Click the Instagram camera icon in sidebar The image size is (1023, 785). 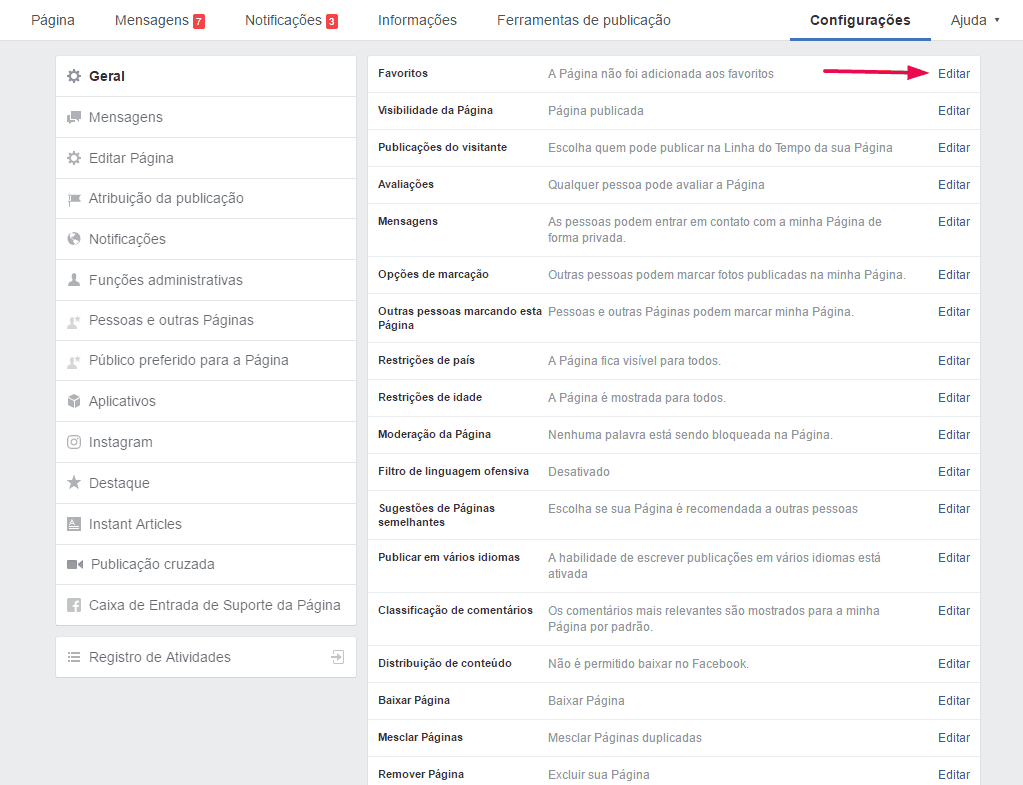[x=74, y=442]
